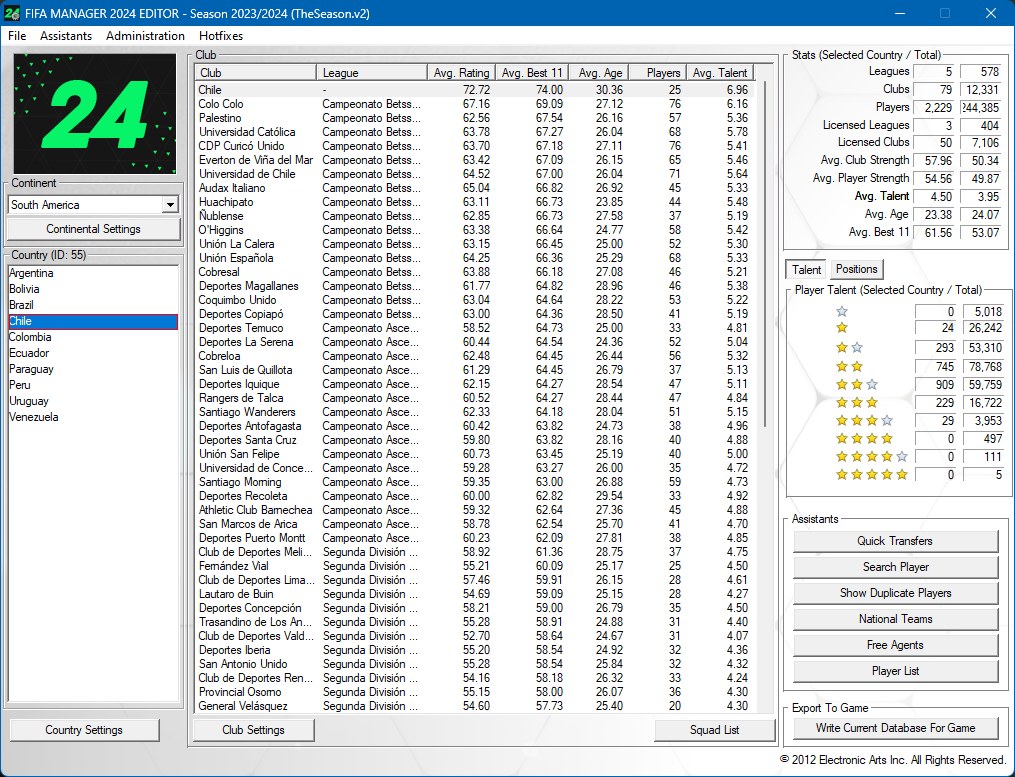Select Paraguay in the country list
This screenshot has height=777, width=1015.
[x=93, y=369]
